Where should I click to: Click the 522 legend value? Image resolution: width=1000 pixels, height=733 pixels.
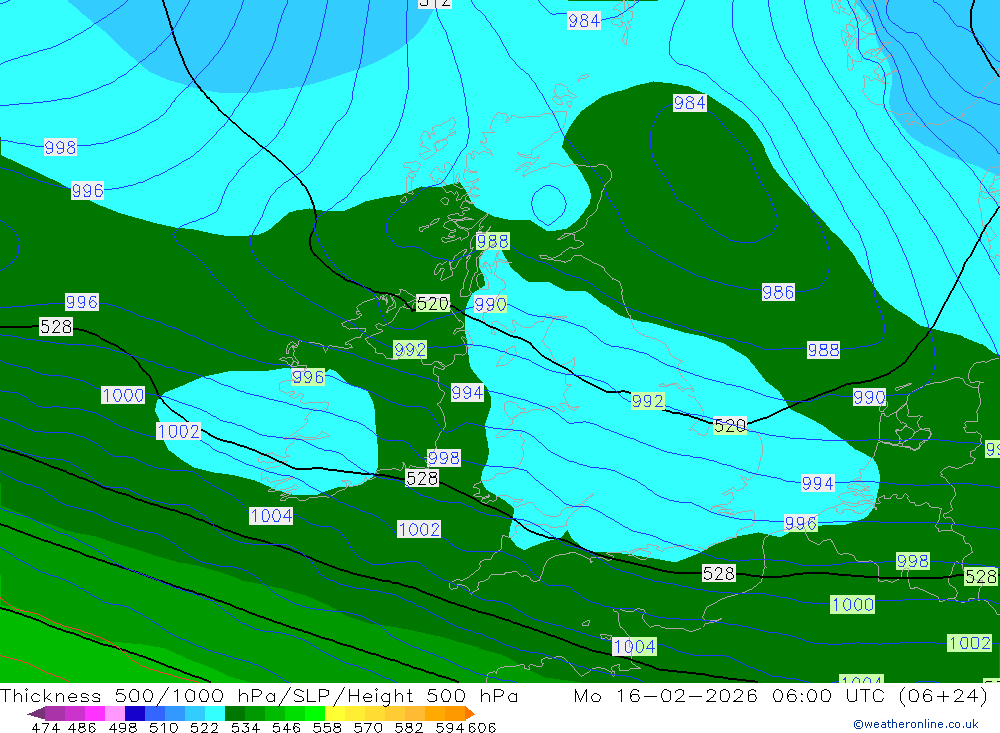tap(205, 728)
